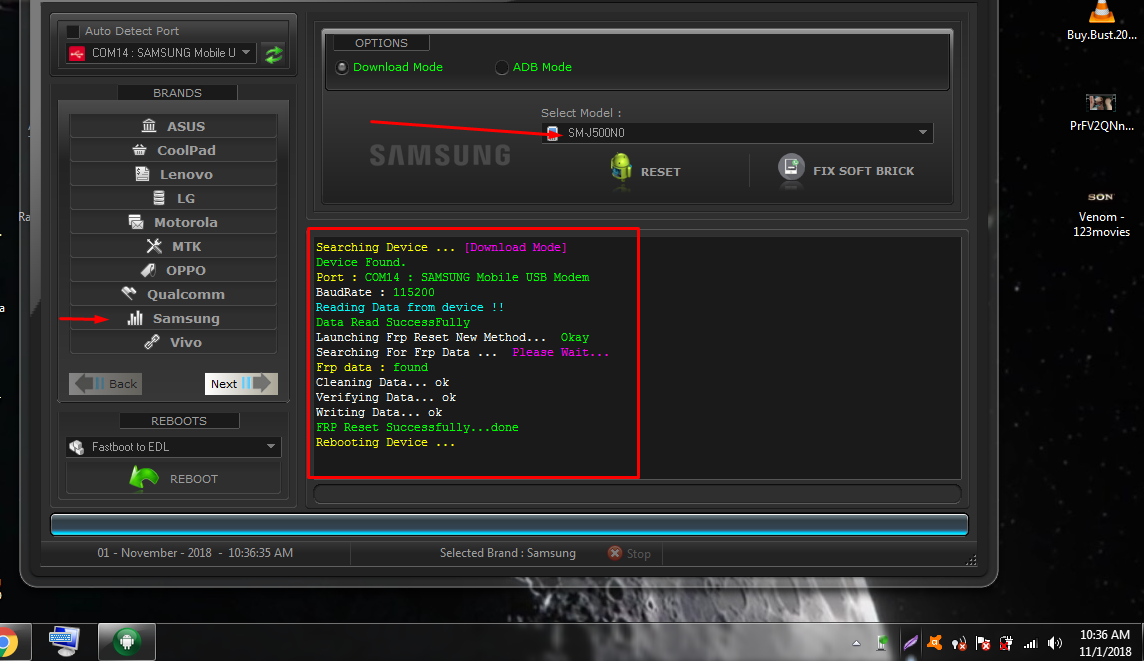The image size is (1144, 661).
Task: Click the OPPO tag icon
Action: (148, 270)
